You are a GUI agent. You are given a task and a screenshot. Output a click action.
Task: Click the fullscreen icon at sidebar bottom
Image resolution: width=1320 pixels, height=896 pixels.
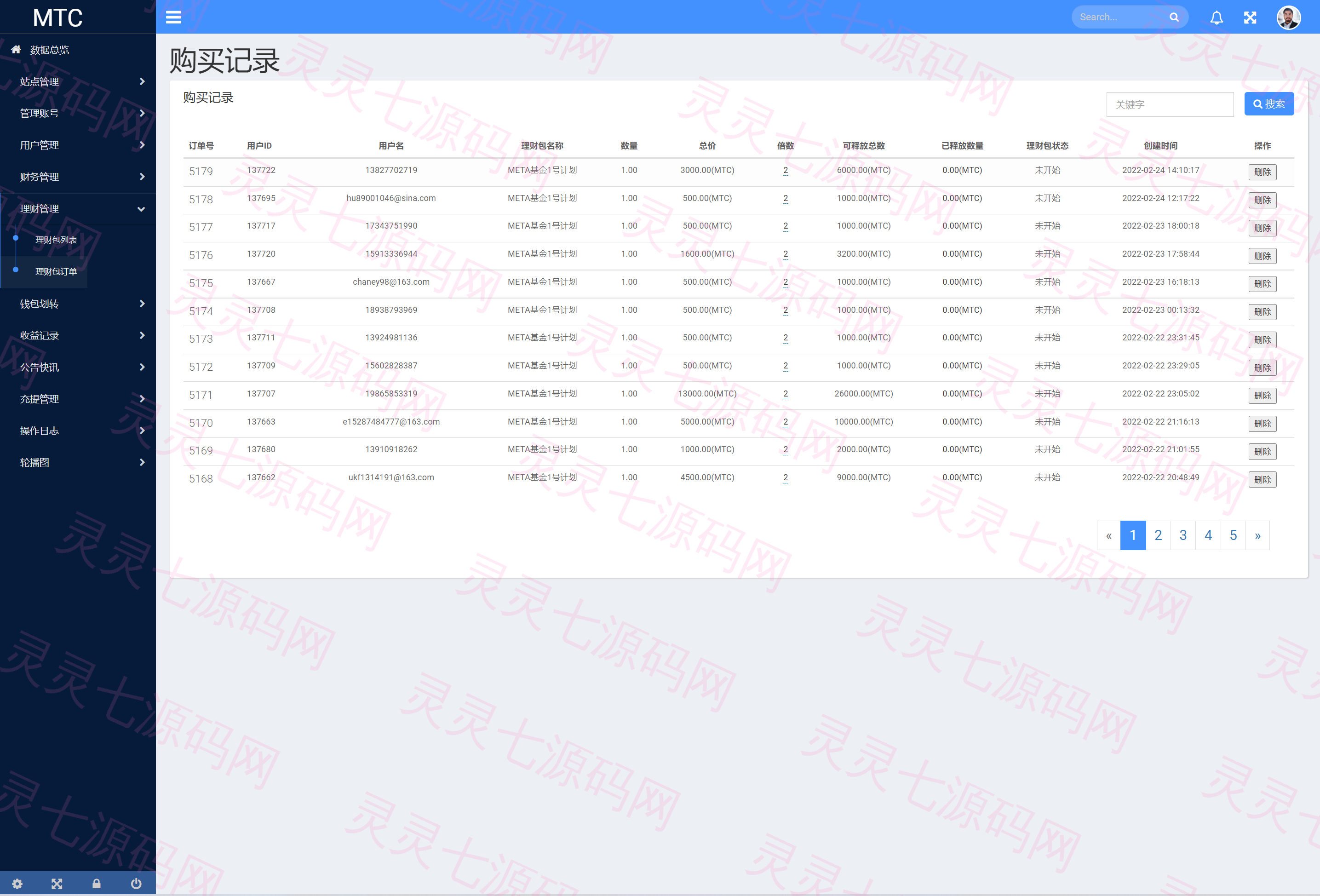tap(57, 884)
